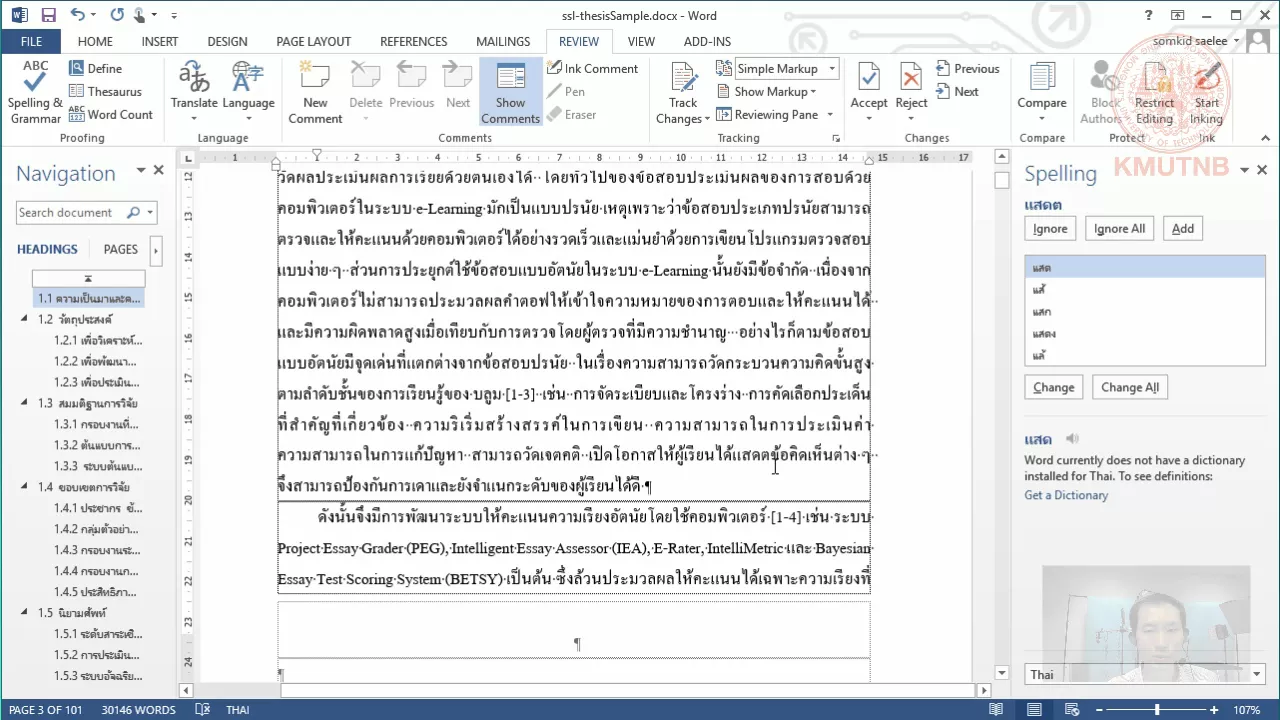Open the Compare documents menu
Screen dimensions: 1280x720
pos(1042,92)
